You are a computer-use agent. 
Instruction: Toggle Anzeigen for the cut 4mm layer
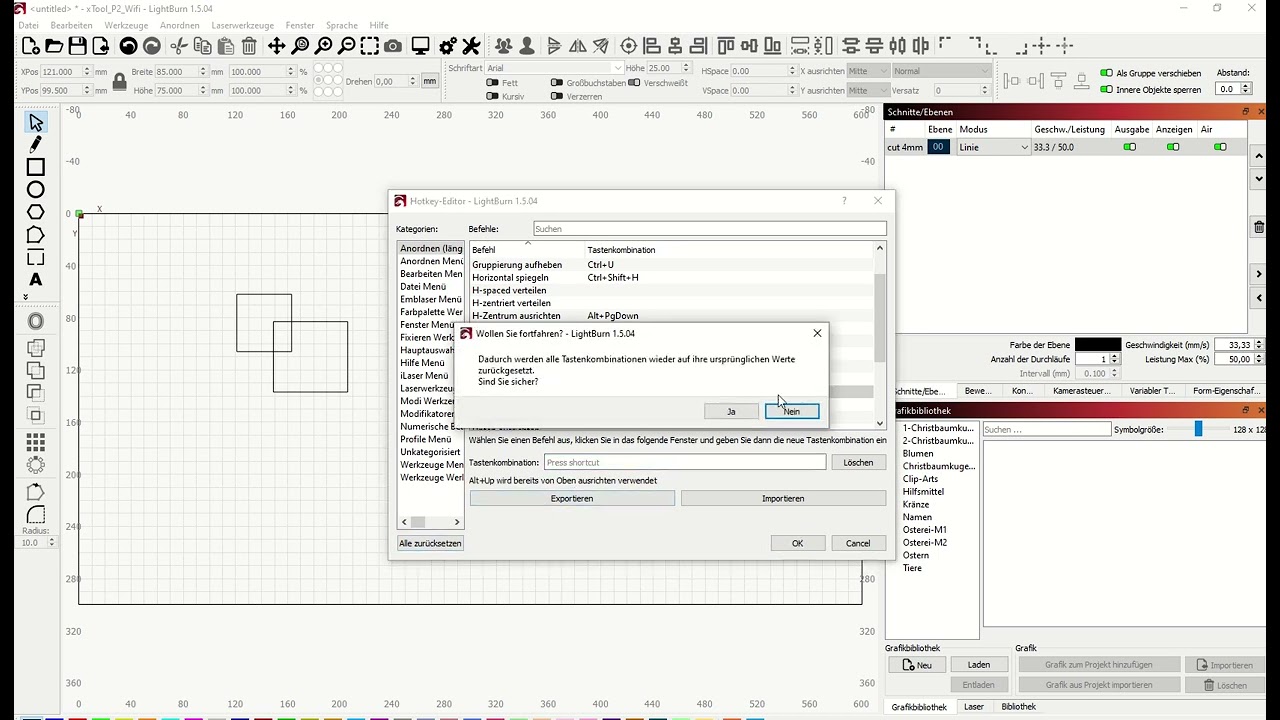(1173, 147)
